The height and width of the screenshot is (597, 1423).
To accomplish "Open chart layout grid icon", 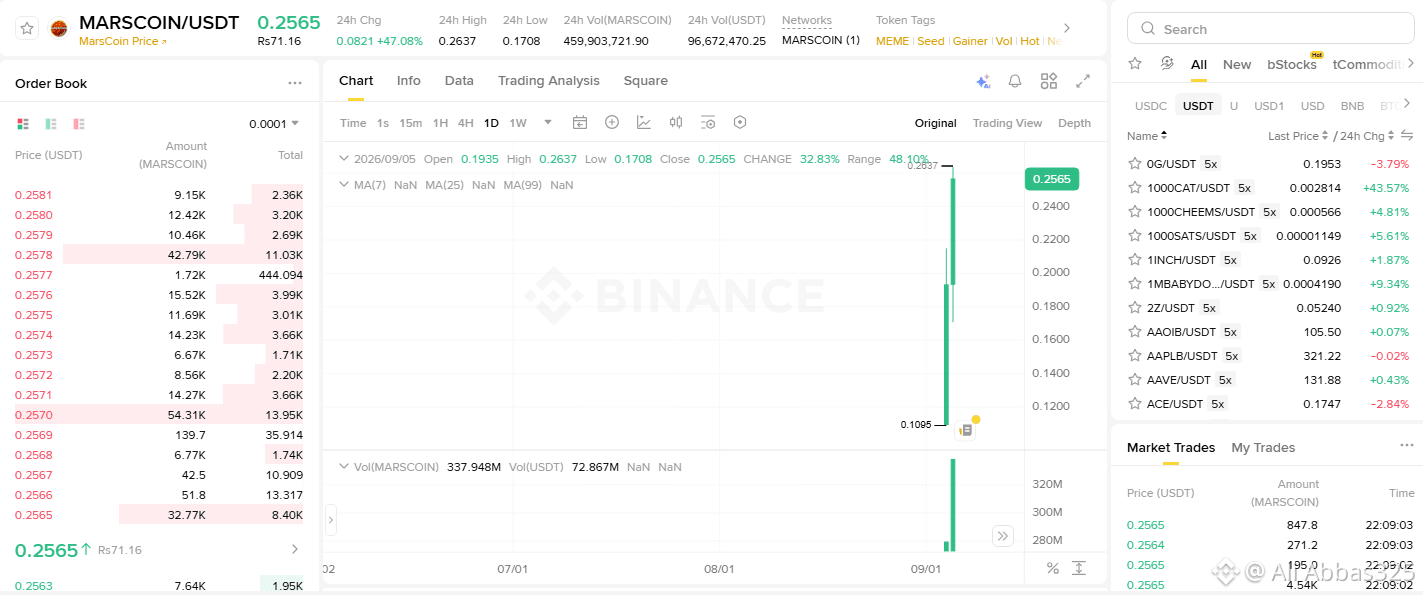I will pyautogui.click(x=1049, y=81).
